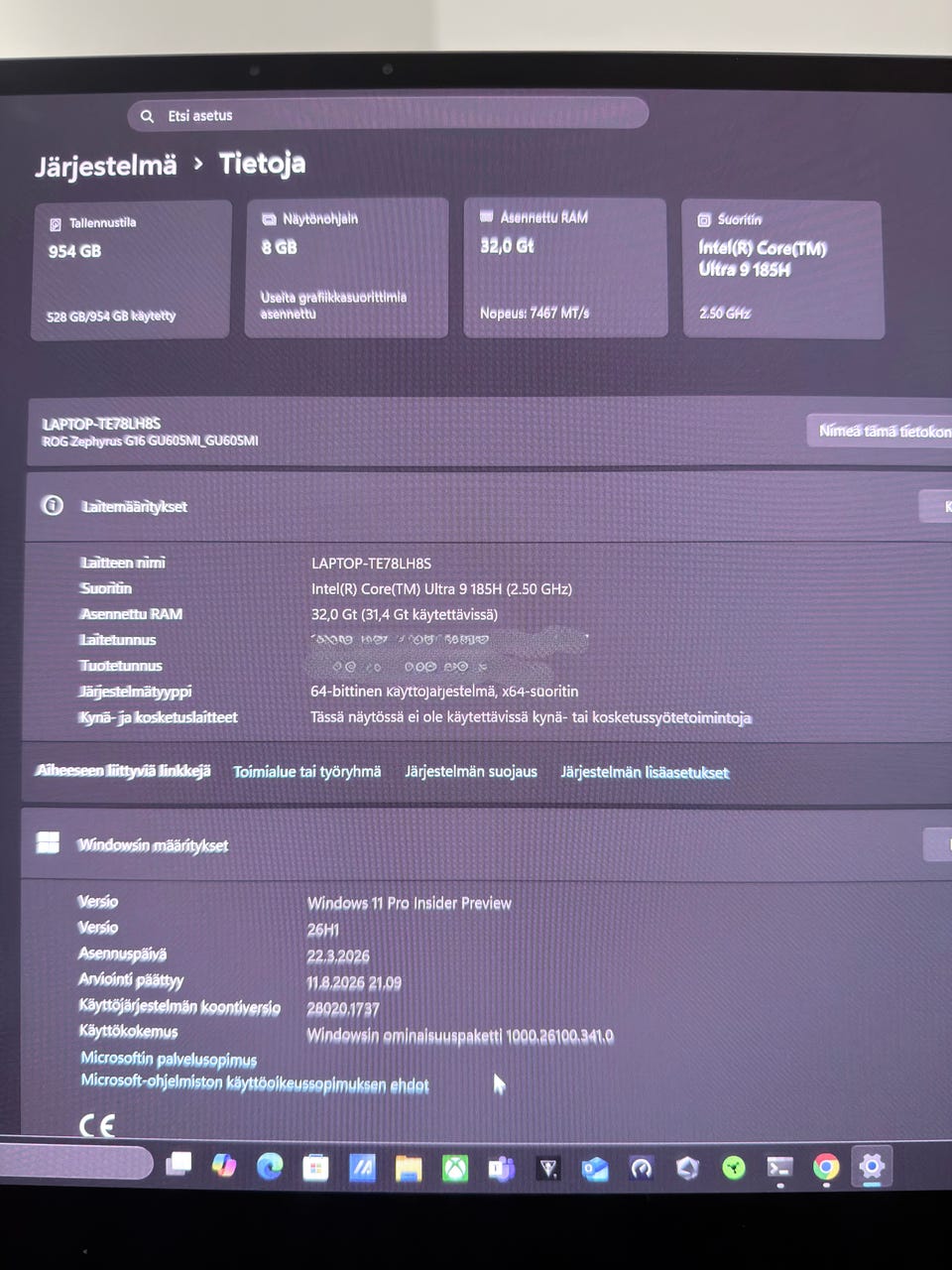Viewport: 952px width, 1270px height.
Task: Focus the Etsi asetus search field
Action: point(388,115)
